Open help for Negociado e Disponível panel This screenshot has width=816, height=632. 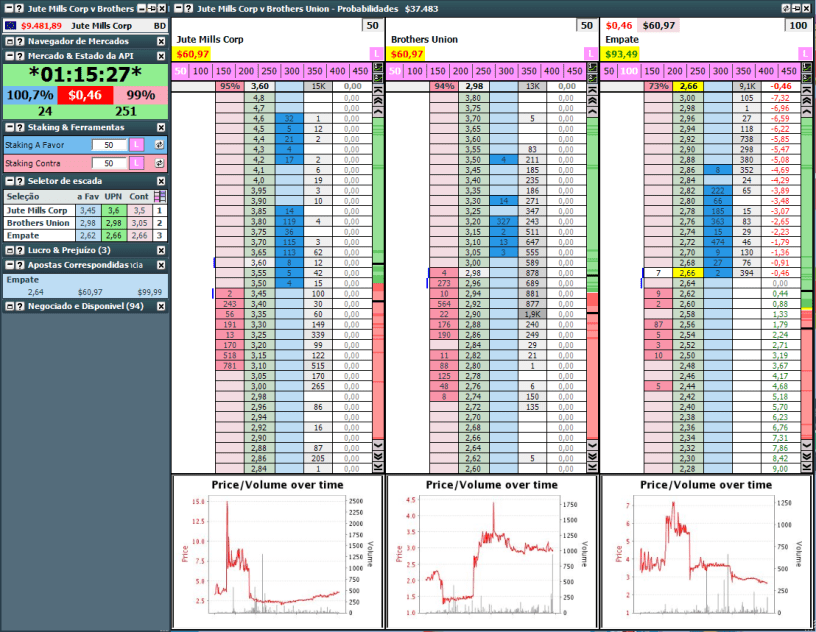[20, 306]
